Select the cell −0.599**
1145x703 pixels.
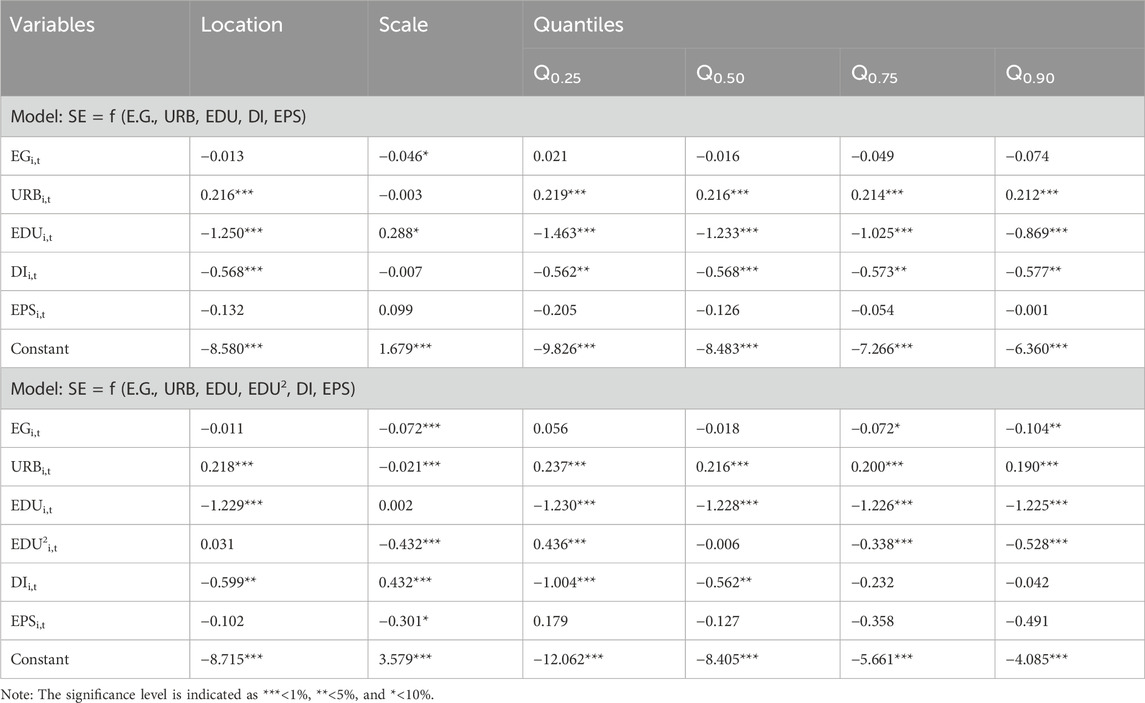229,583
